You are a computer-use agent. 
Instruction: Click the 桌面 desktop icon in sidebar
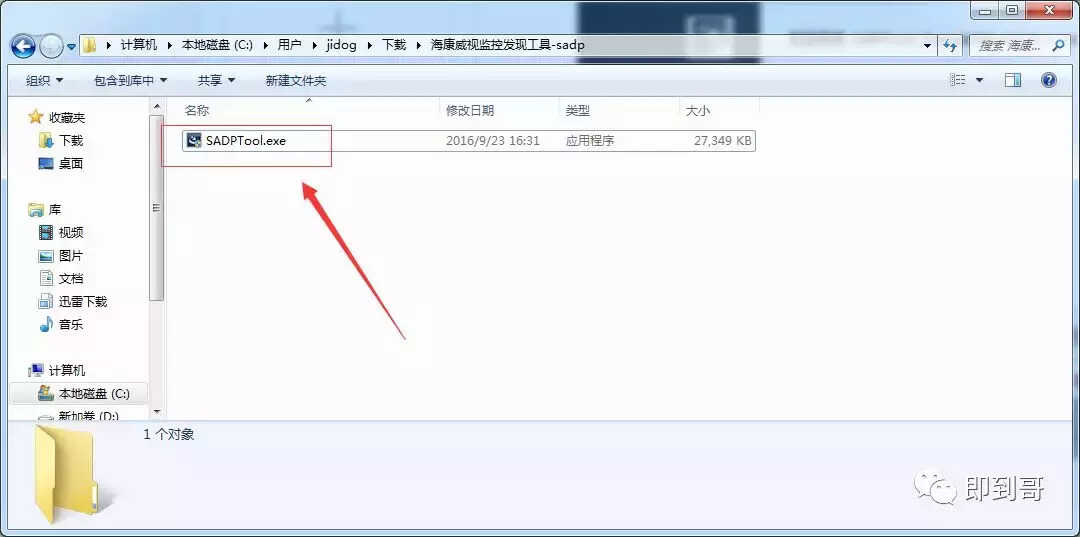point(46,163)
